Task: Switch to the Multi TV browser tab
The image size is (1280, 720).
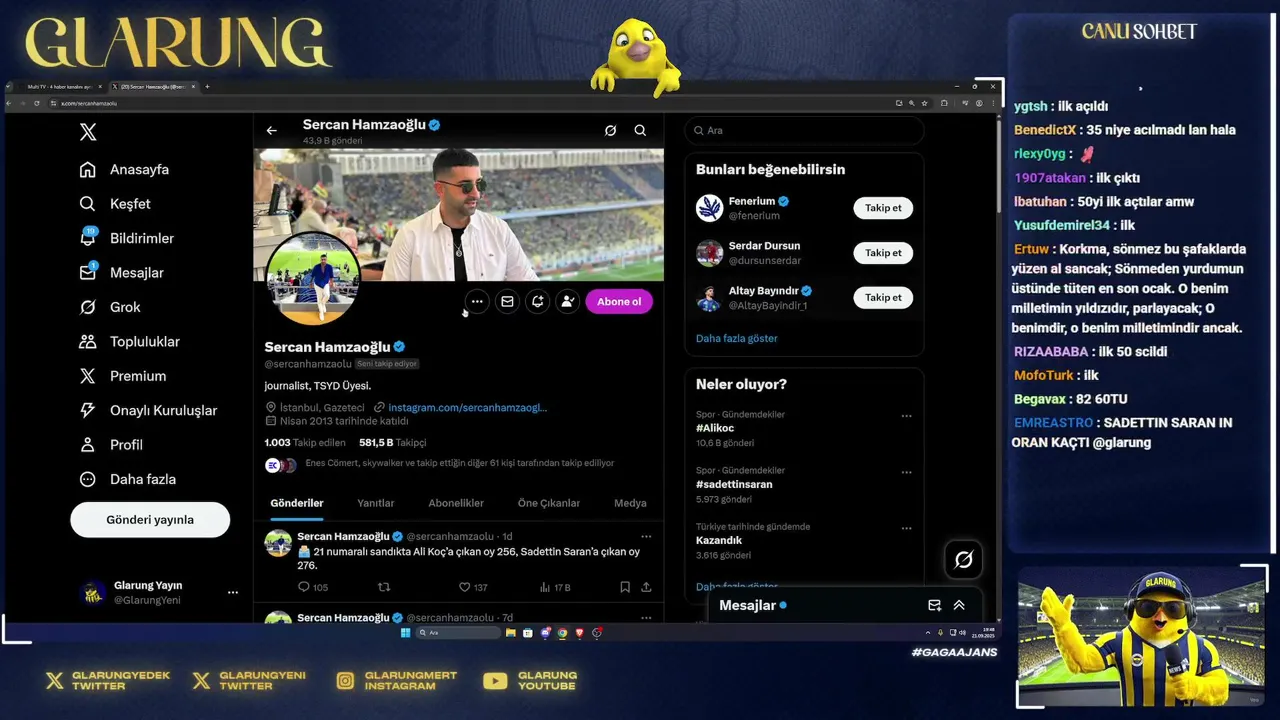Action: point(60,87)
